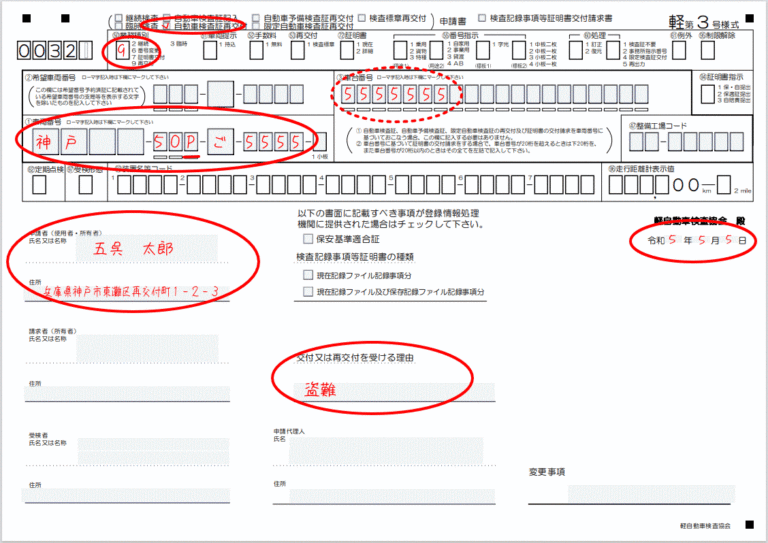Click the 申請者 氏名又は名称 field
Image resolution: width=768 pixels, height=543 pixels.
pyautogui.click(x=146, y=249)
